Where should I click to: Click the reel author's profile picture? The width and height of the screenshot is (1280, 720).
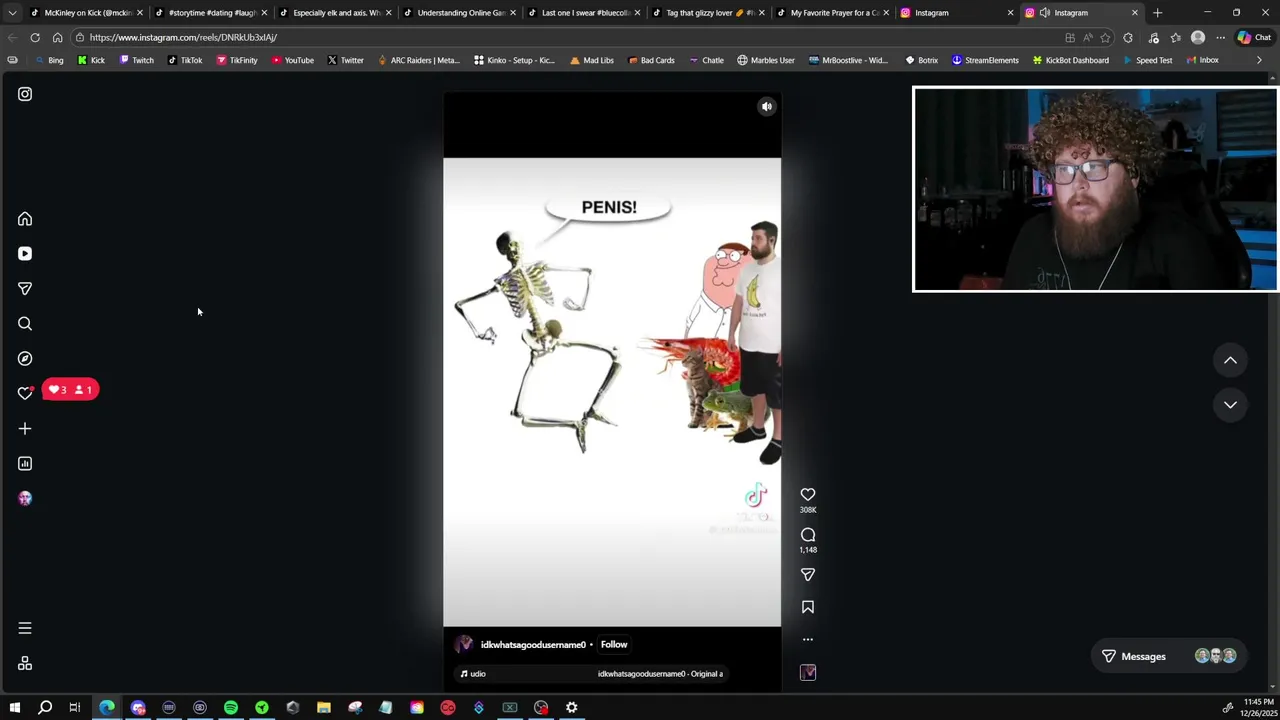464,645
